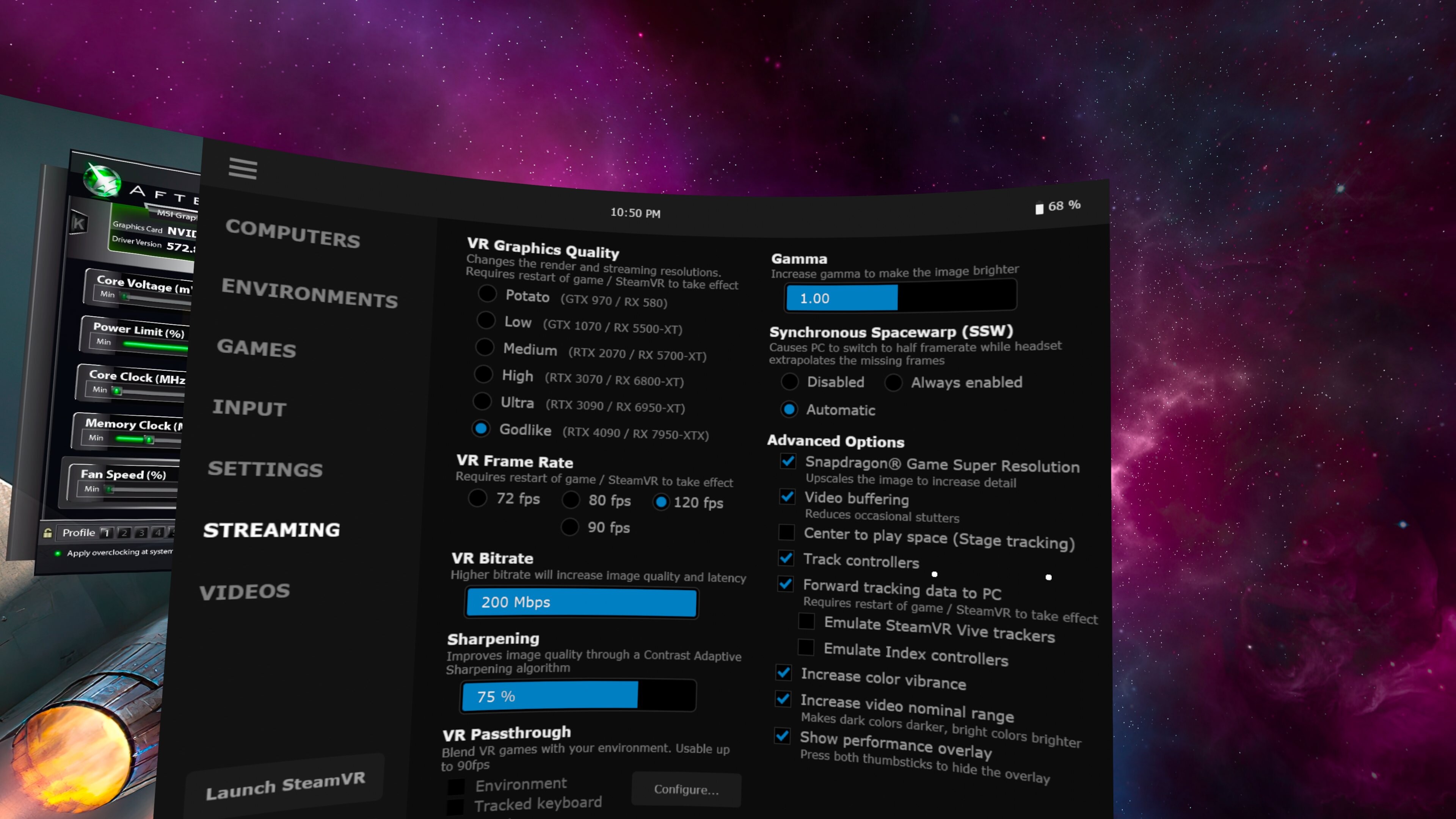Open the Videos tab

245,591
